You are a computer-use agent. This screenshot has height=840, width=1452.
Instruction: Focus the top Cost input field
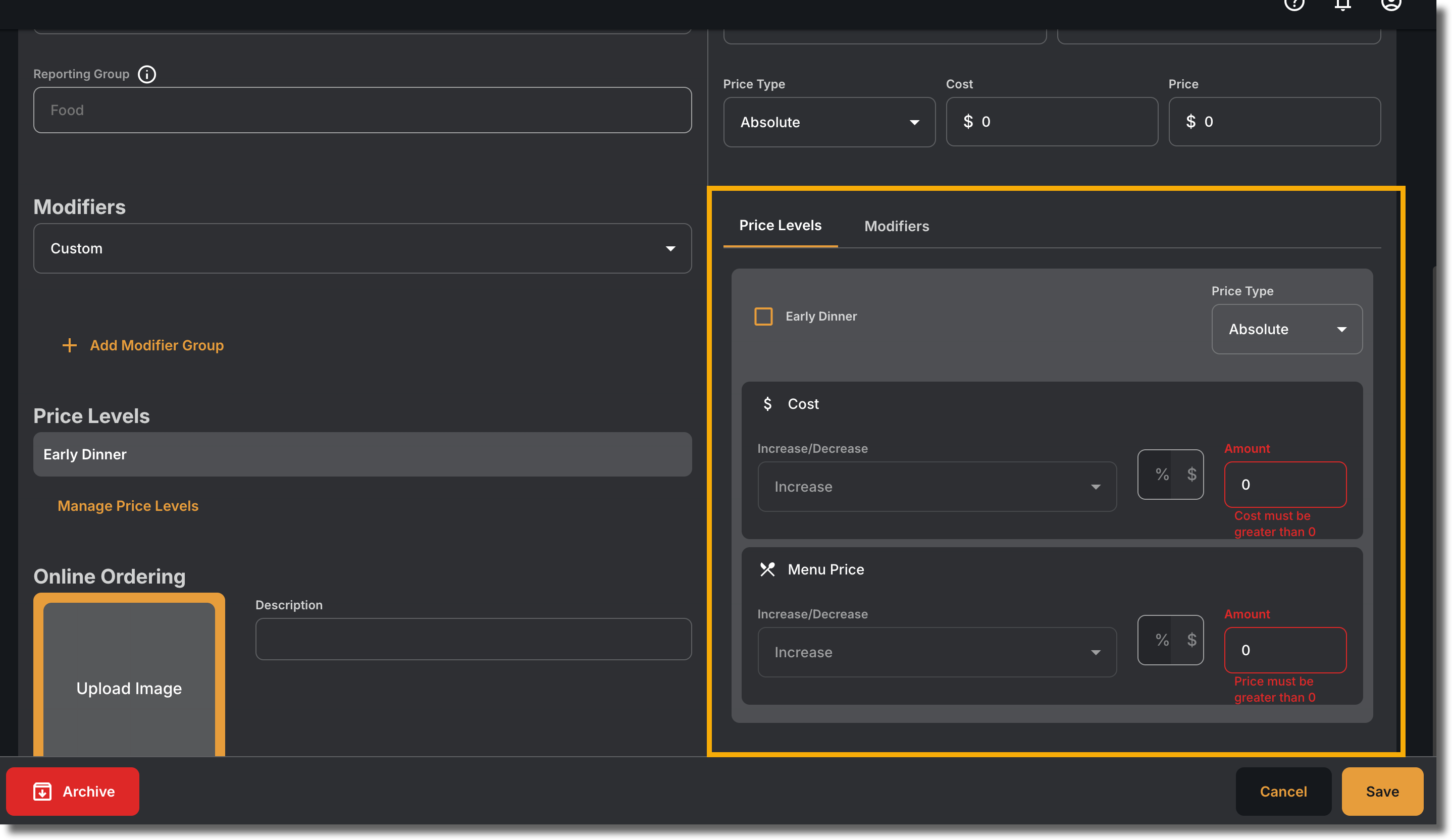[x=1052, y=122]
